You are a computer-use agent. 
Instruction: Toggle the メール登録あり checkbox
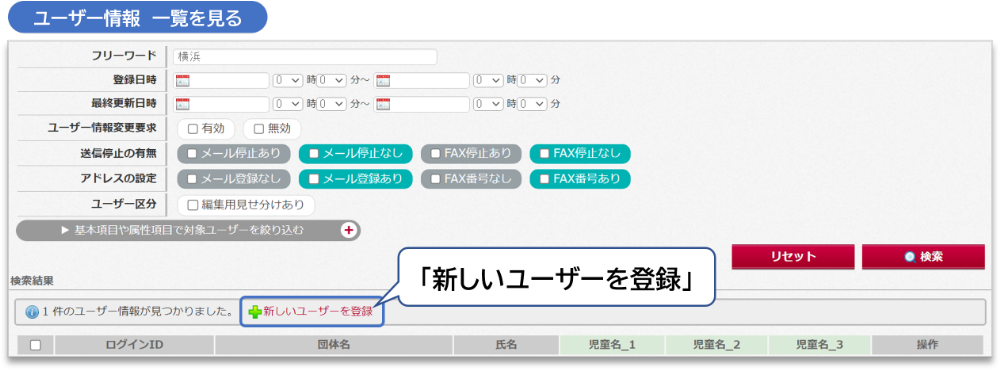coord(313,179)
